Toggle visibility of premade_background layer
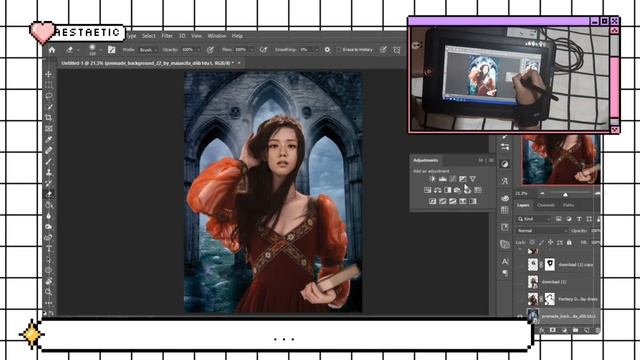The width and height of the screenshot is (640, 360). point(520,316)
